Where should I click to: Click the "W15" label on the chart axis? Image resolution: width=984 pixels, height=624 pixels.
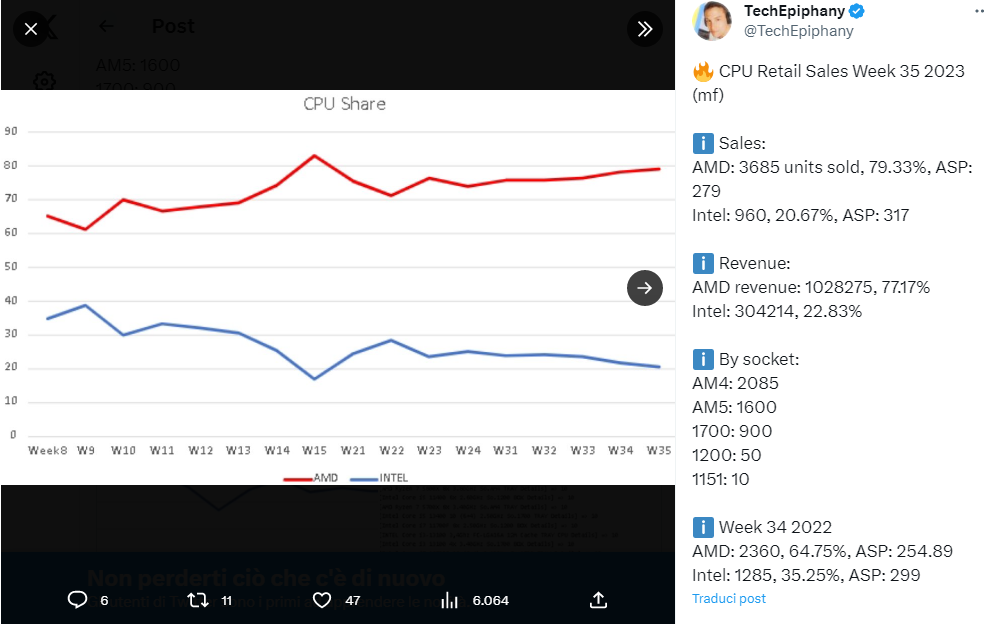314,450
